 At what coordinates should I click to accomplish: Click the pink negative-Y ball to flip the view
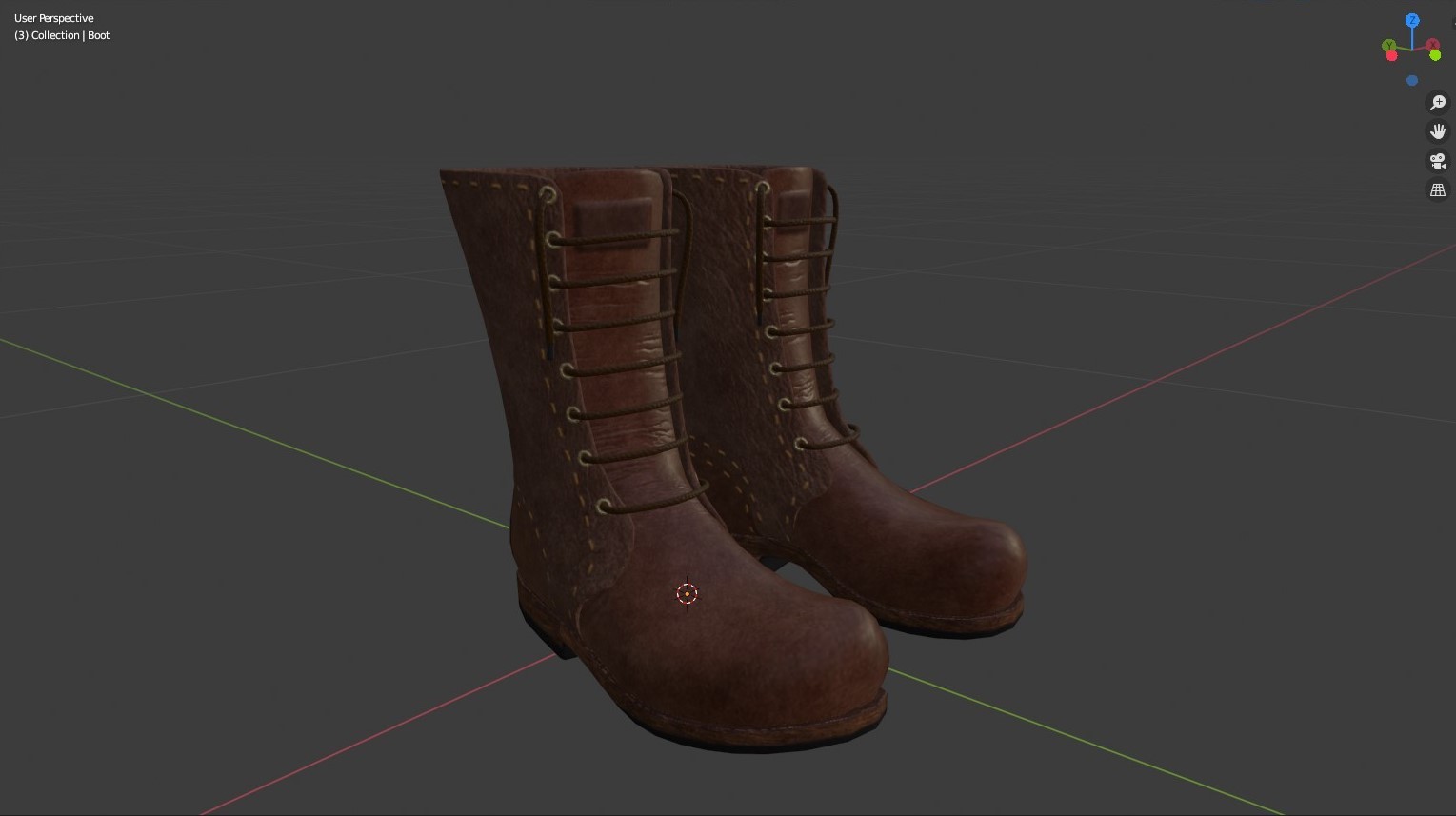pyautogui.click(x=1392, y=55)
